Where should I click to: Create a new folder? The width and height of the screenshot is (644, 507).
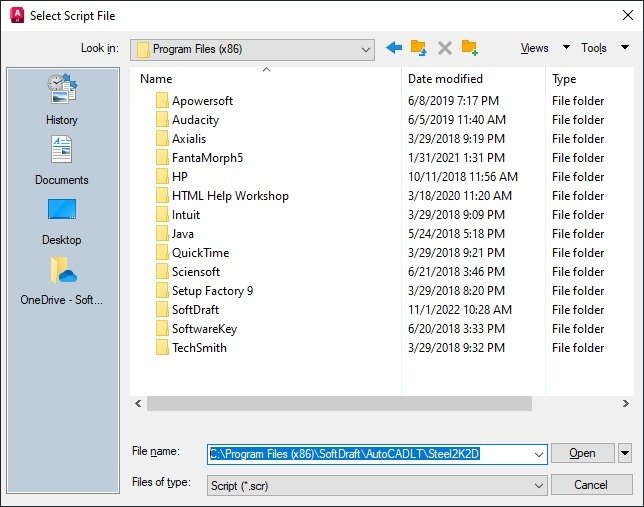469,48
